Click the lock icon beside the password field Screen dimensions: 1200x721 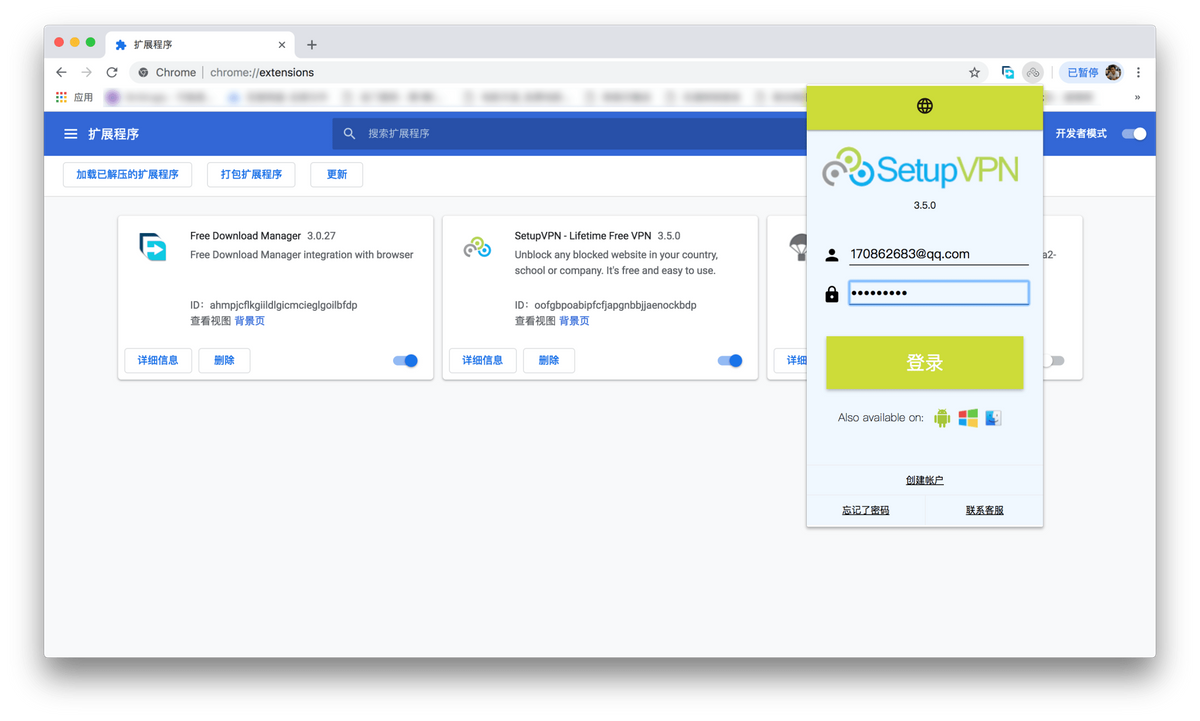832,293
